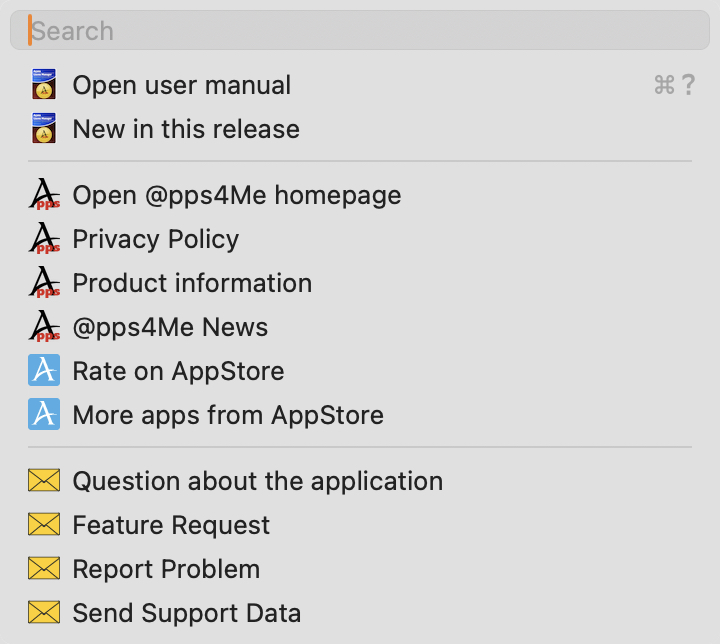Screen dimensions: 720x644
Task: Select the Feature Request menu item
Action: point(171,525)
